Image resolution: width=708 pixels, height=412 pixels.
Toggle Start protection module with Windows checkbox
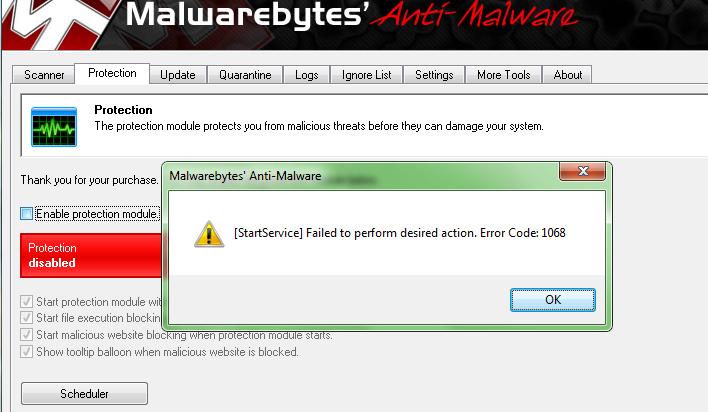point(27,301)
